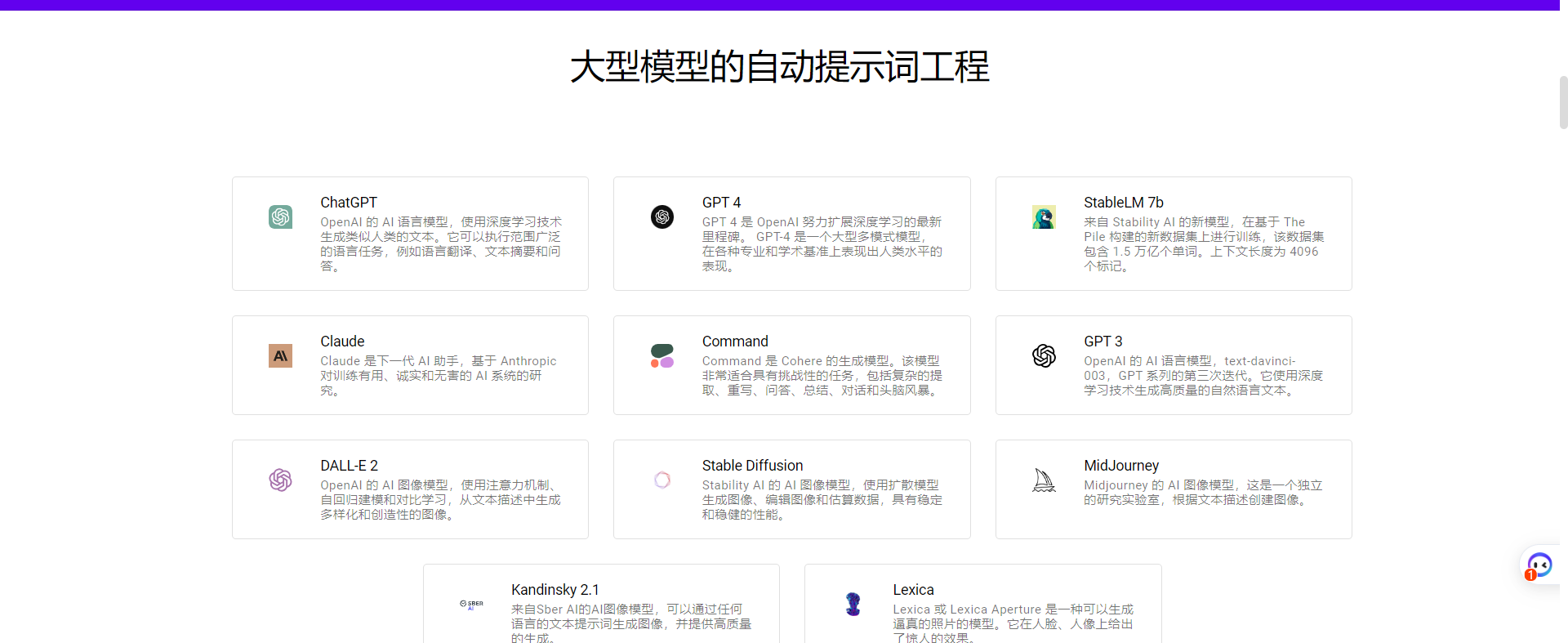Click the Stable Diffusion description paragraph
1568x643 pixels.
822,500
